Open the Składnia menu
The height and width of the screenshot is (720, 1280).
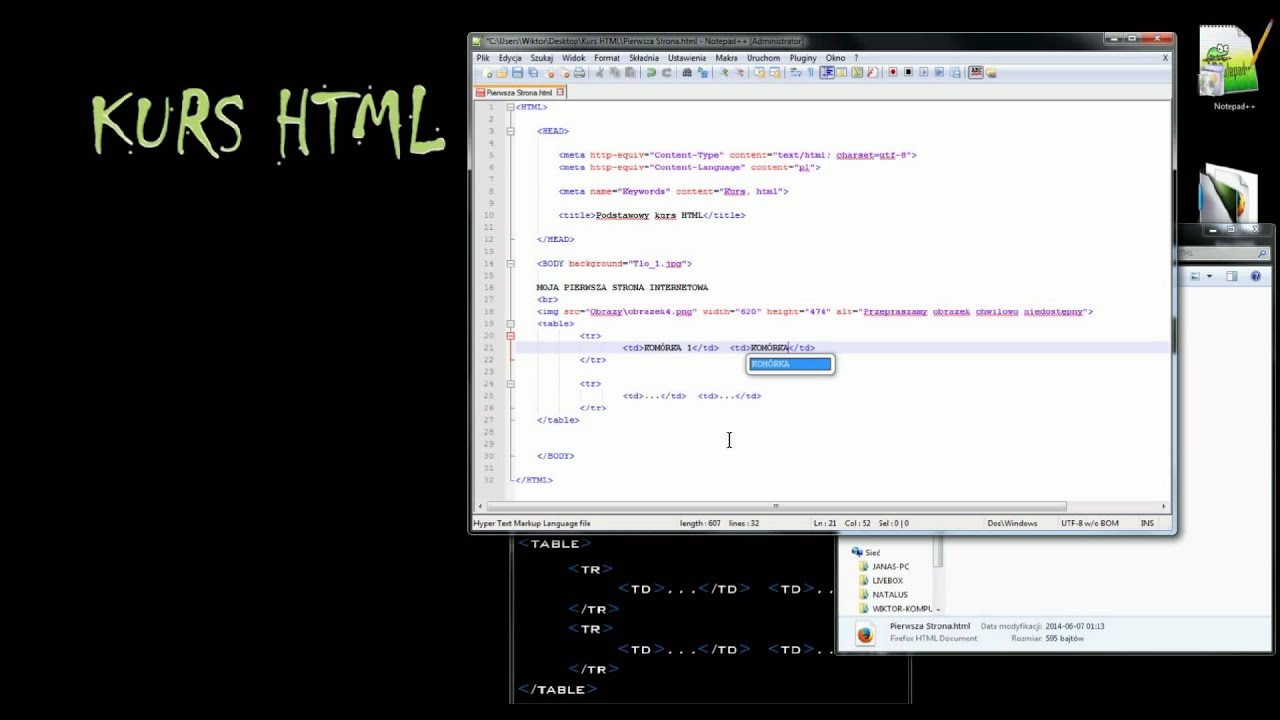point(644,58)
